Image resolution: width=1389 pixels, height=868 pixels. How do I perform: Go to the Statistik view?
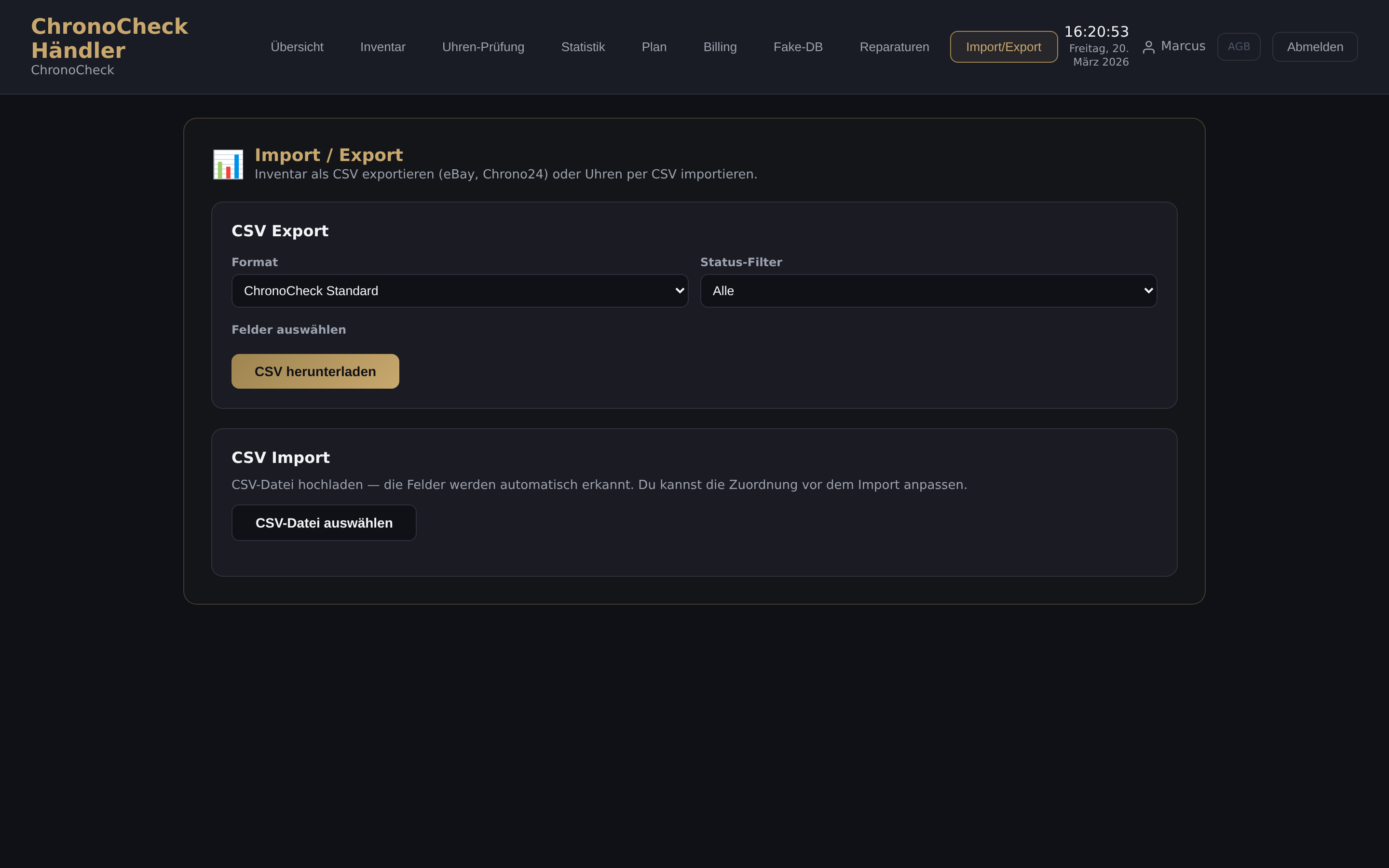click(x=582, y=46)
